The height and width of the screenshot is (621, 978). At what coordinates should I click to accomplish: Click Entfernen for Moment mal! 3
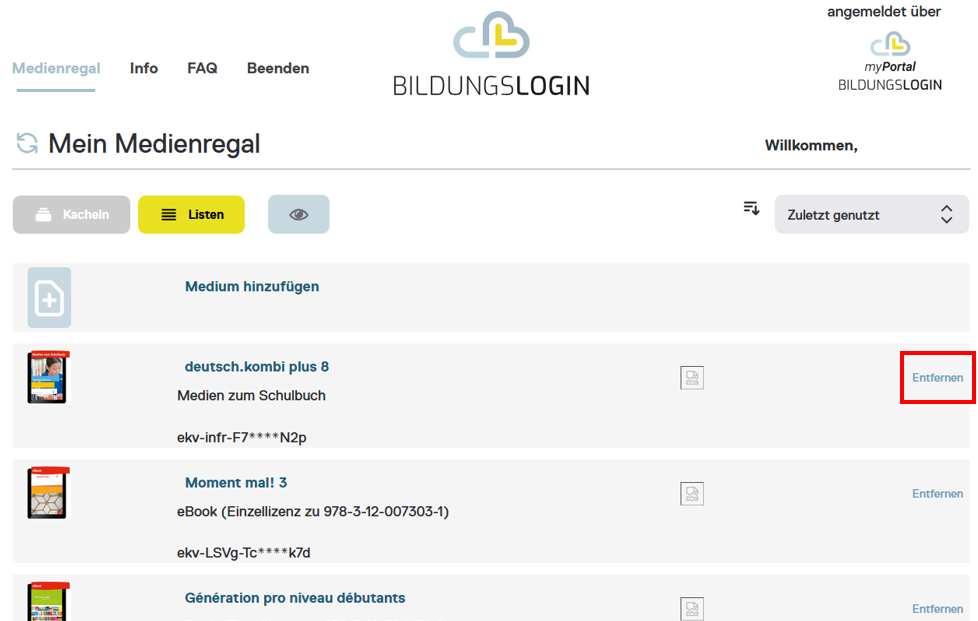coord(937,494)
